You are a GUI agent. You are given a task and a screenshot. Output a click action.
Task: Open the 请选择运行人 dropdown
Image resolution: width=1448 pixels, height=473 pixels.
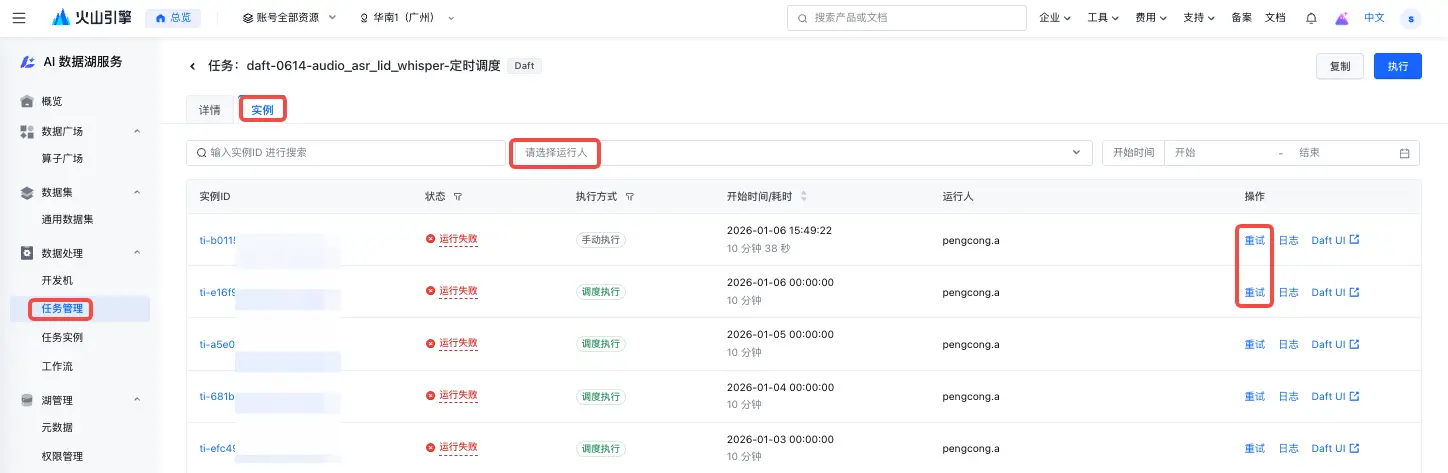click(800, 152)
